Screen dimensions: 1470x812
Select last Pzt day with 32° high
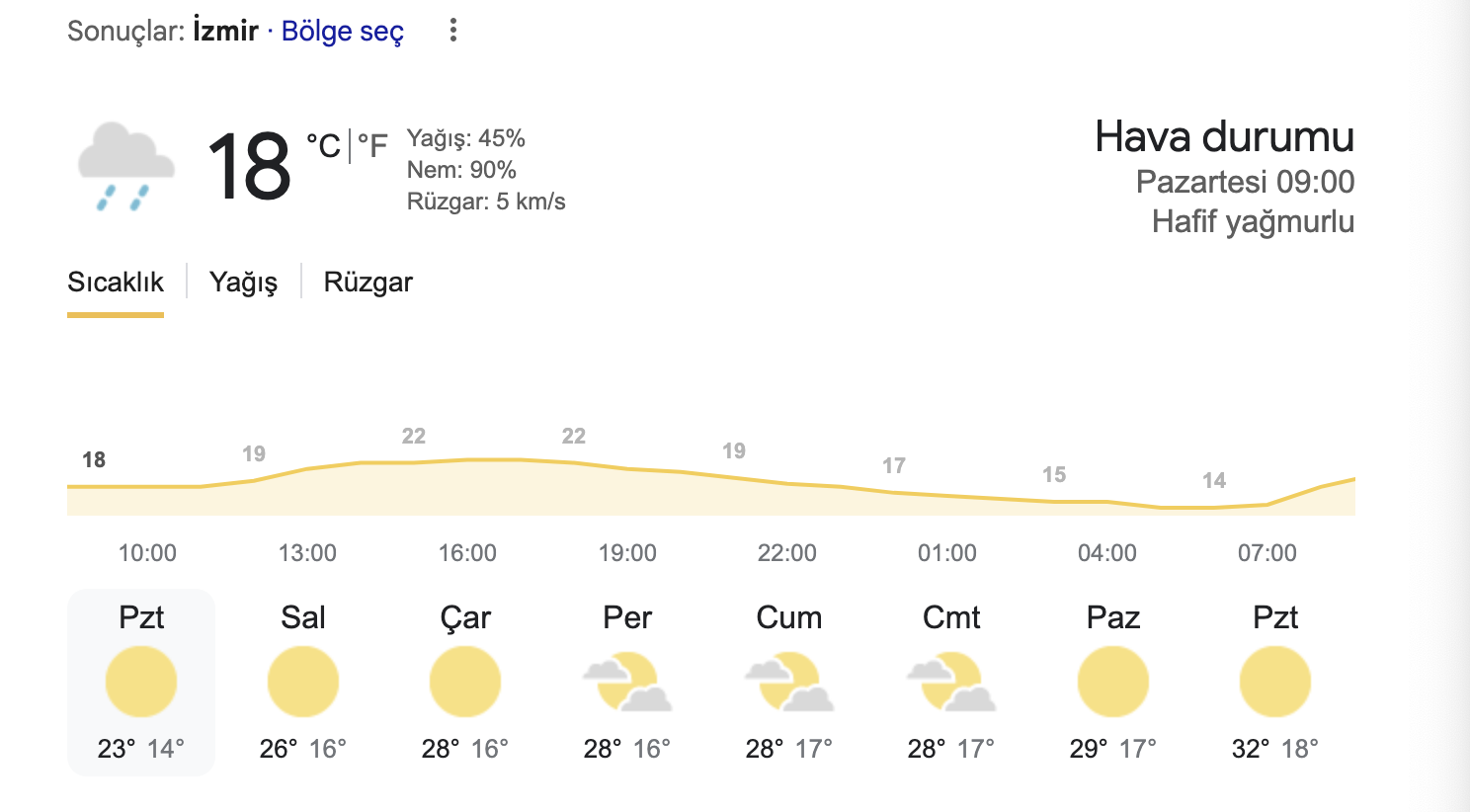tap(1275, 683)
